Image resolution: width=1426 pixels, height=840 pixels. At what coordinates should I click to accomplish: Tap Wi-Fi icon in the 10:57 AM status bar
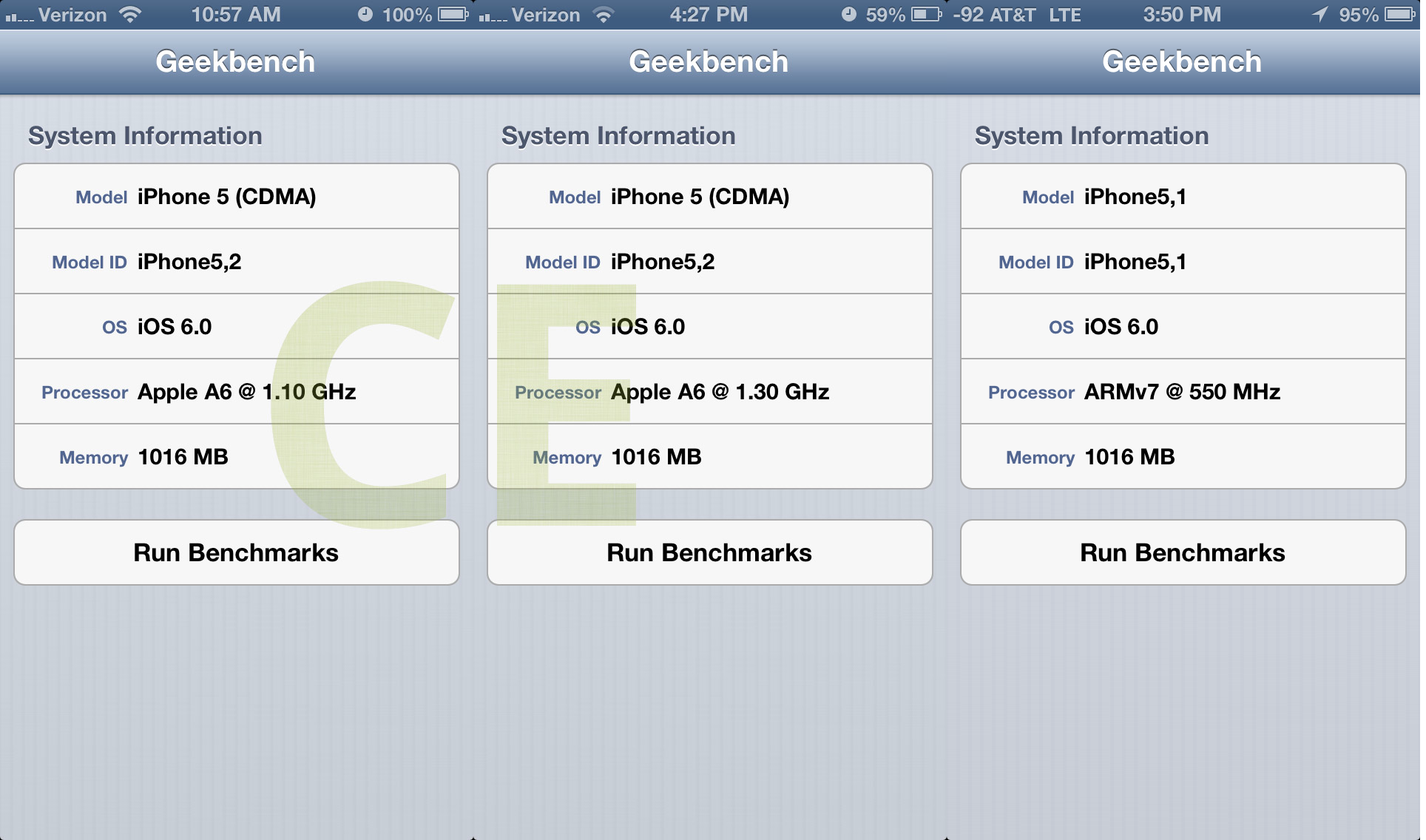[130, 15]
